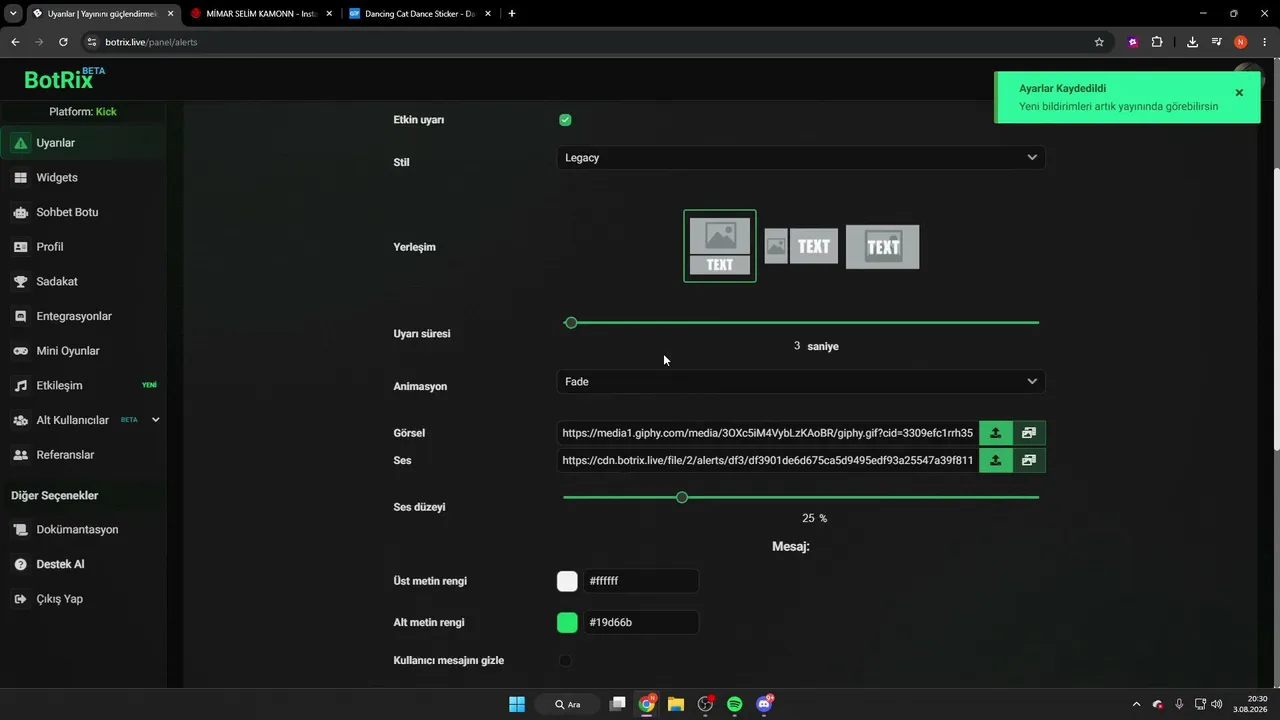Switch to MİMAR SELİM KAMONN tab
The width and height of the screenshot is (1280, 720).
tap(261, 14)
